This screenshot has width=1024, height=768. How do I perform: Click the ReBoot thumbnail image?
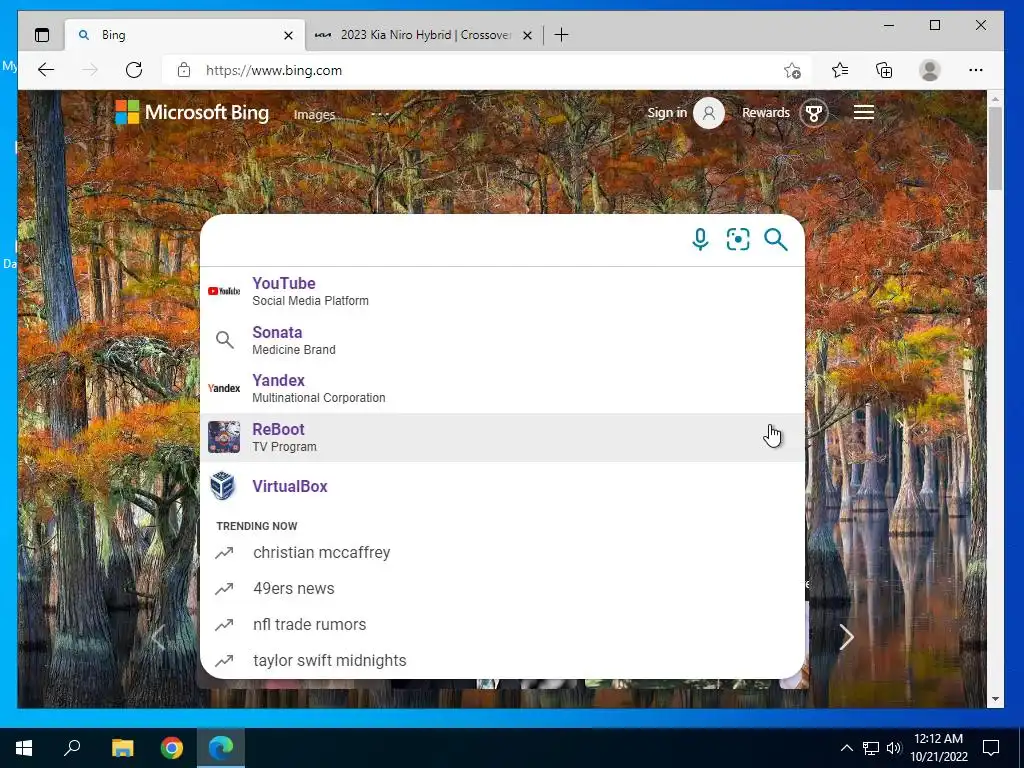pos(224,437)
